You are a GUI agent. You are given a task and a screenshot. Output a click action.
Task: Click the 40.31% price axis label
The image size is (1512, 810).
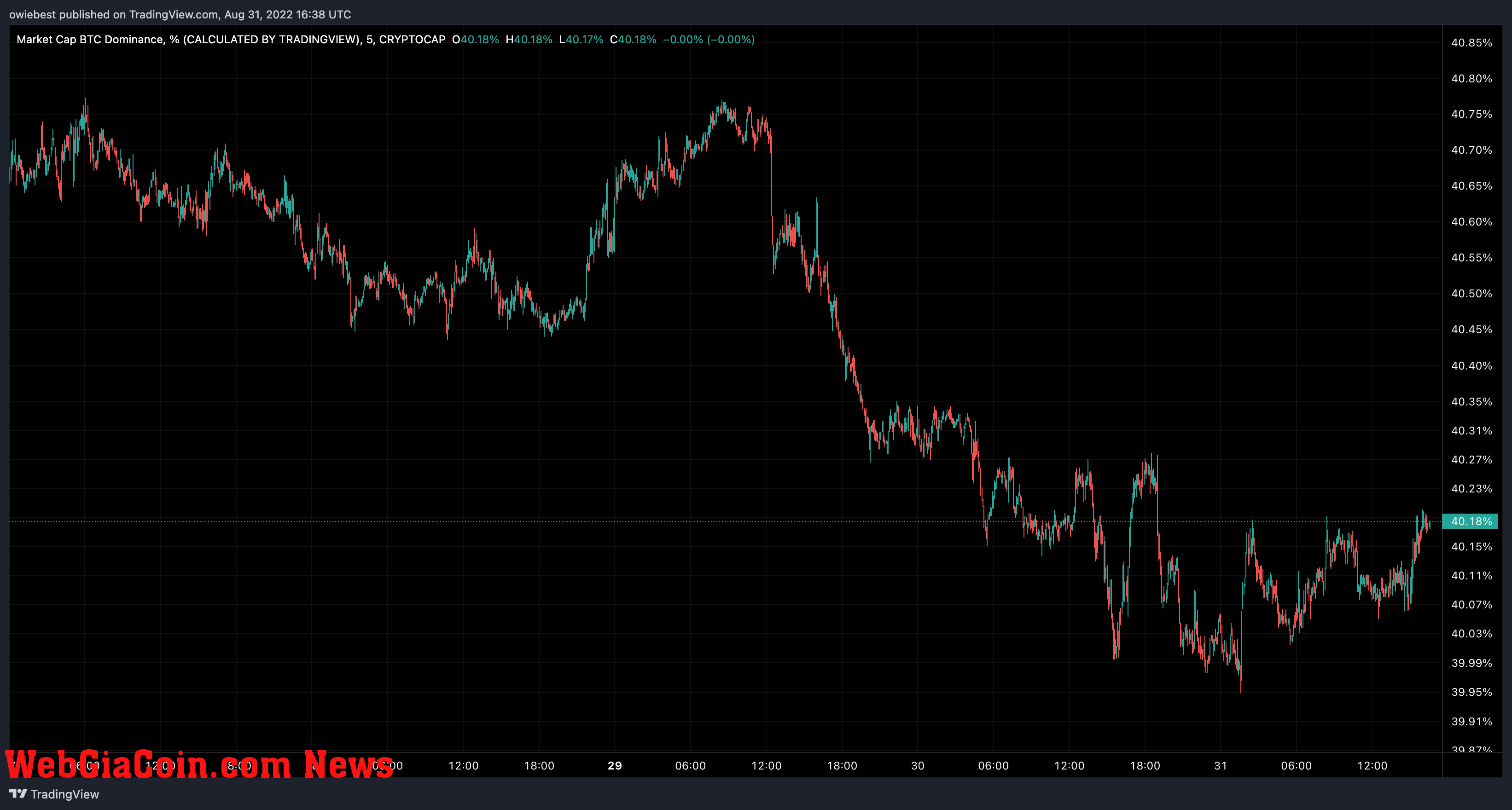tap(1471, 430)
